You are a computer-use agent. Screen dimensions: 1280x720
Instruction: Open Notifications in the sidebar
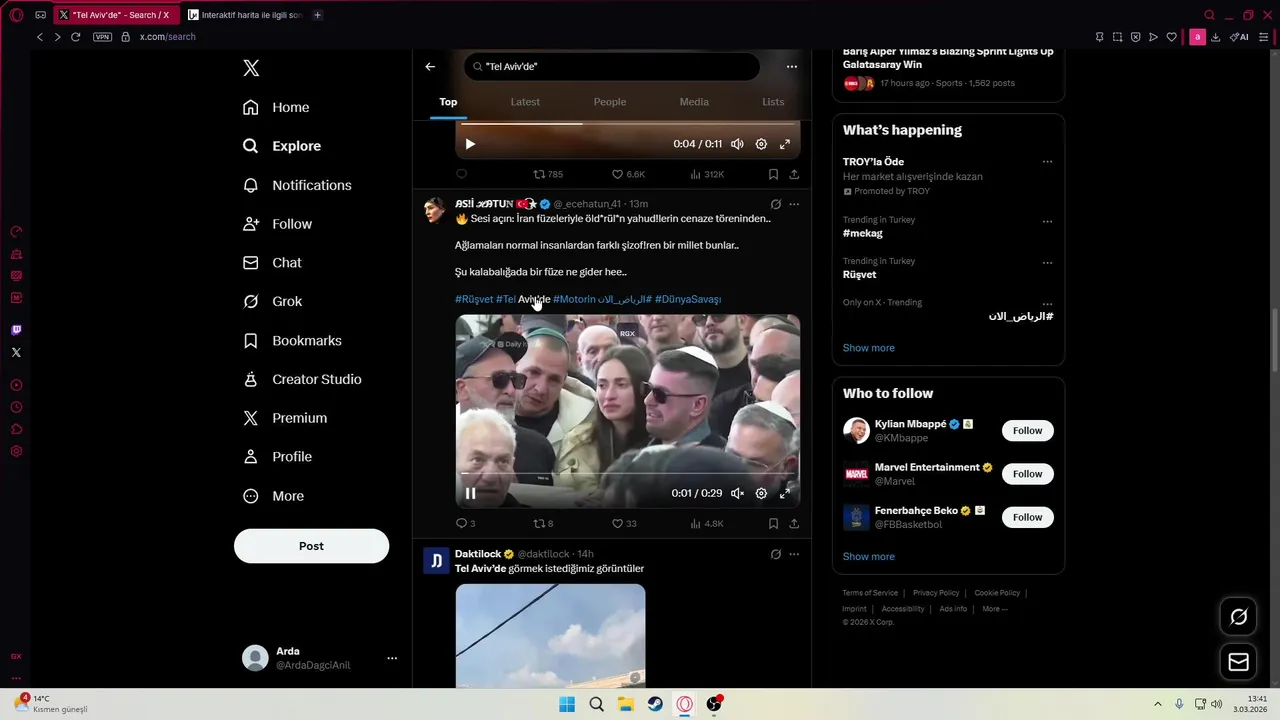297,185
